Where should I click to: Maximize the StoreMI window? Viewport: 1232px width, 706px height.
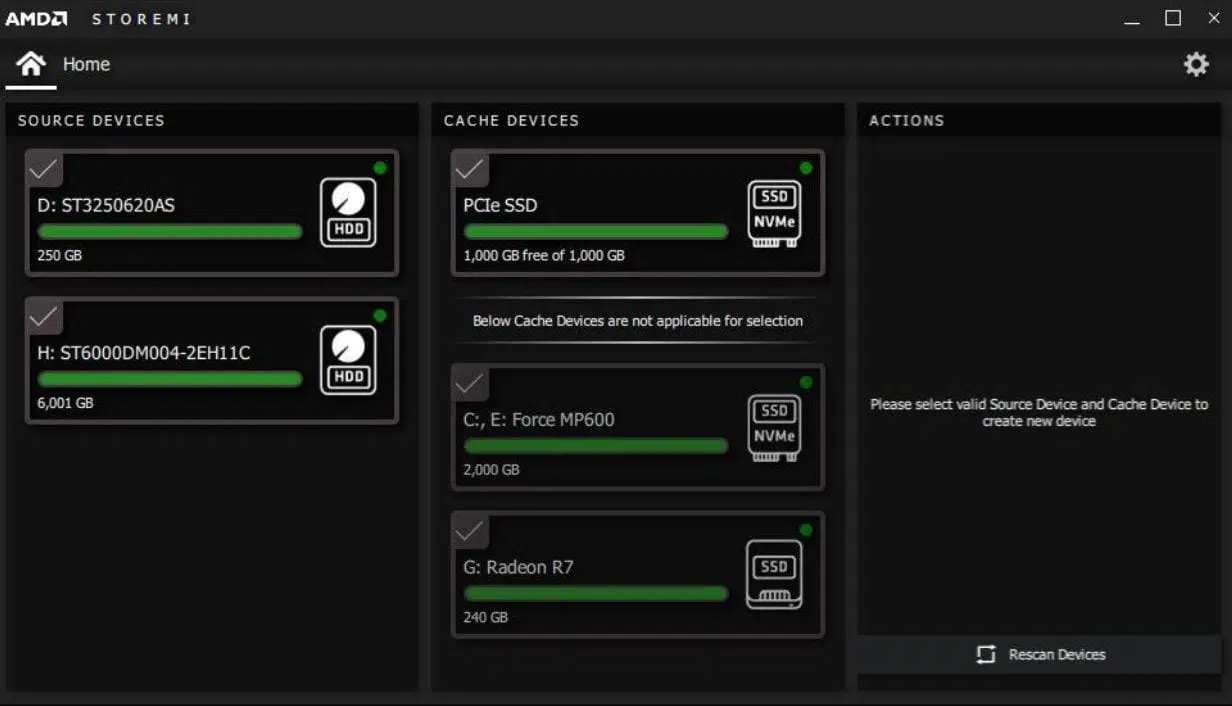point(1173,19)
